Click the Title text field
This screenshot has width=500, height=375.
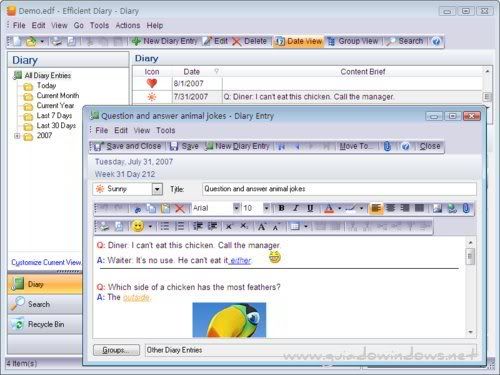pos(339,189)
